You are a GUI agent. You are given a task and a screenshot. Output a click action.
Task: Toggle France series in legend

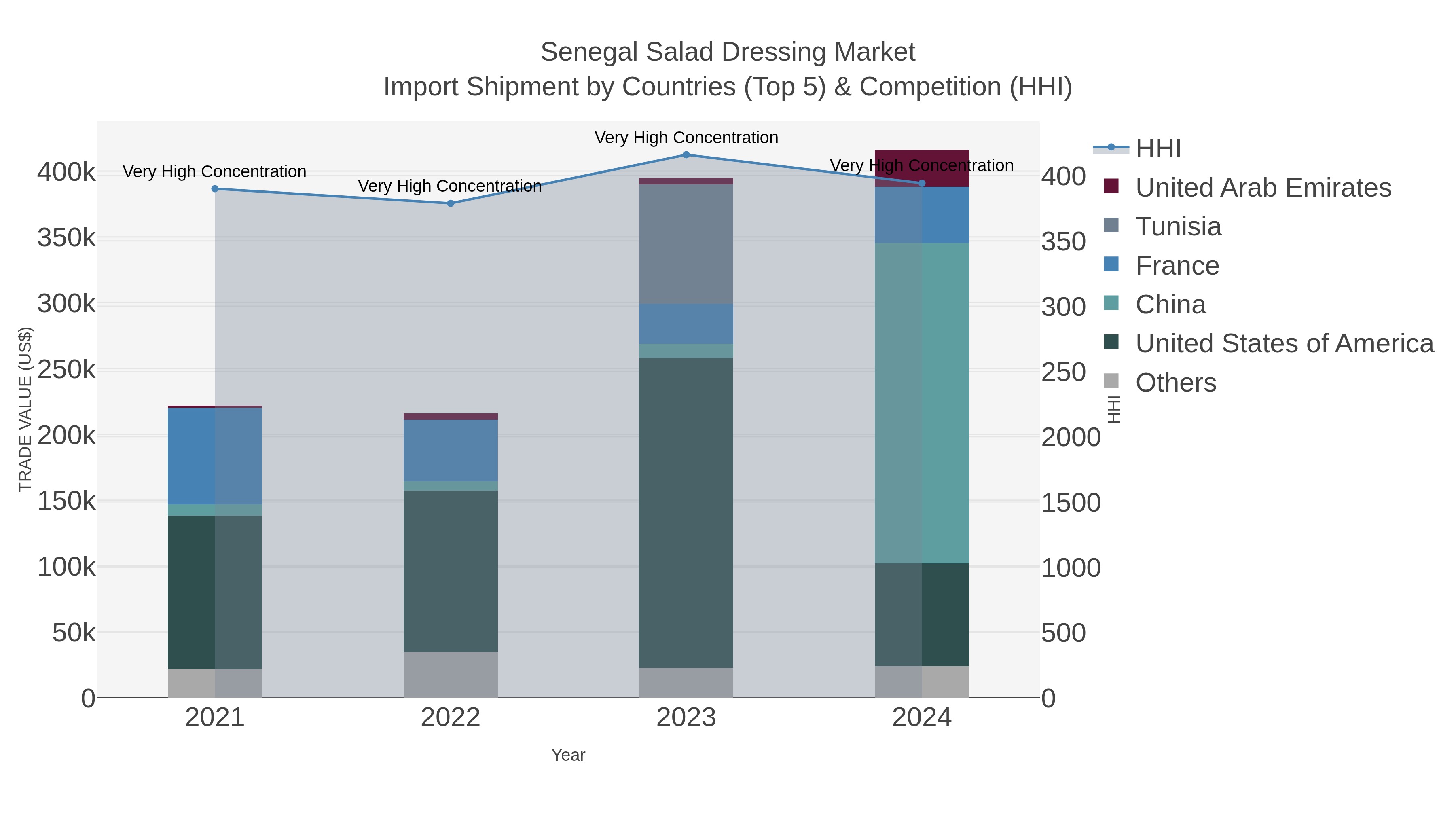1161,265
